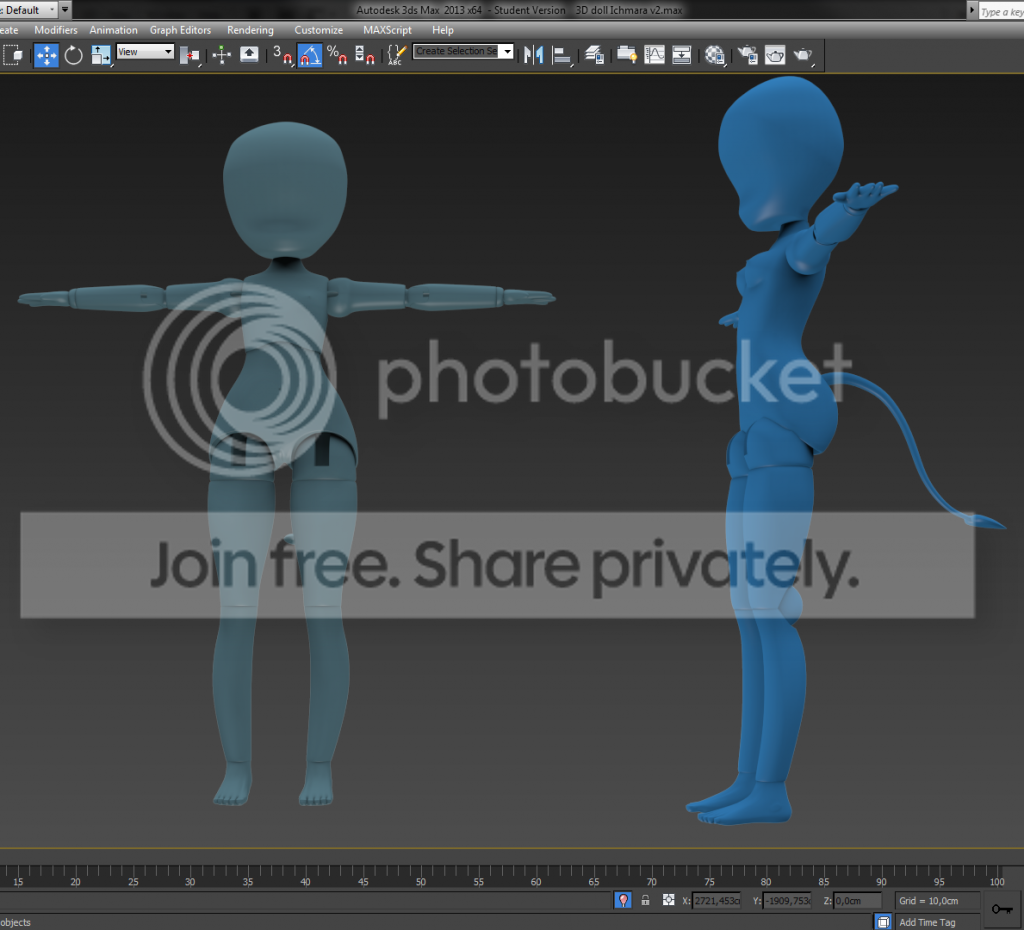The height and width of the screenshot is (930, 1024).
Task: Open Edit Named Selection Sets icon
Action: (396, 55)
